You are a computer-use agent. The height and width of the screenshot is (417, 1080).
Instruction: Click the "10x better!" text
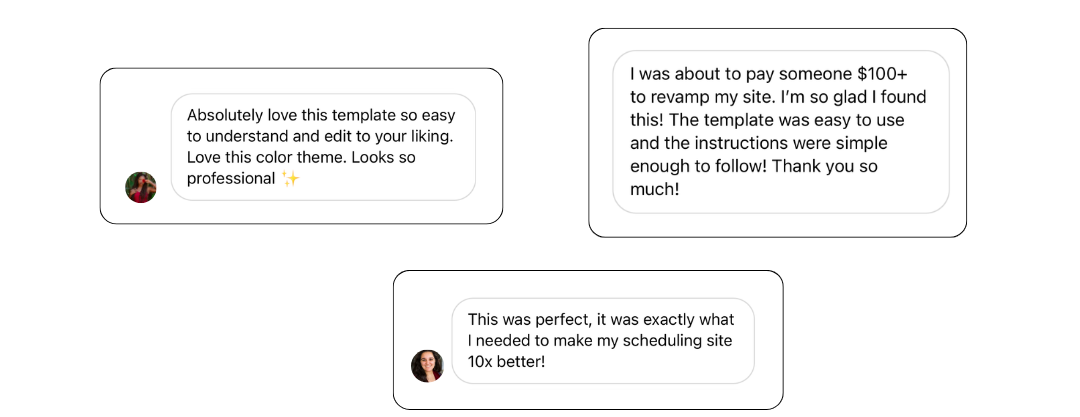(x=506, y=361)
